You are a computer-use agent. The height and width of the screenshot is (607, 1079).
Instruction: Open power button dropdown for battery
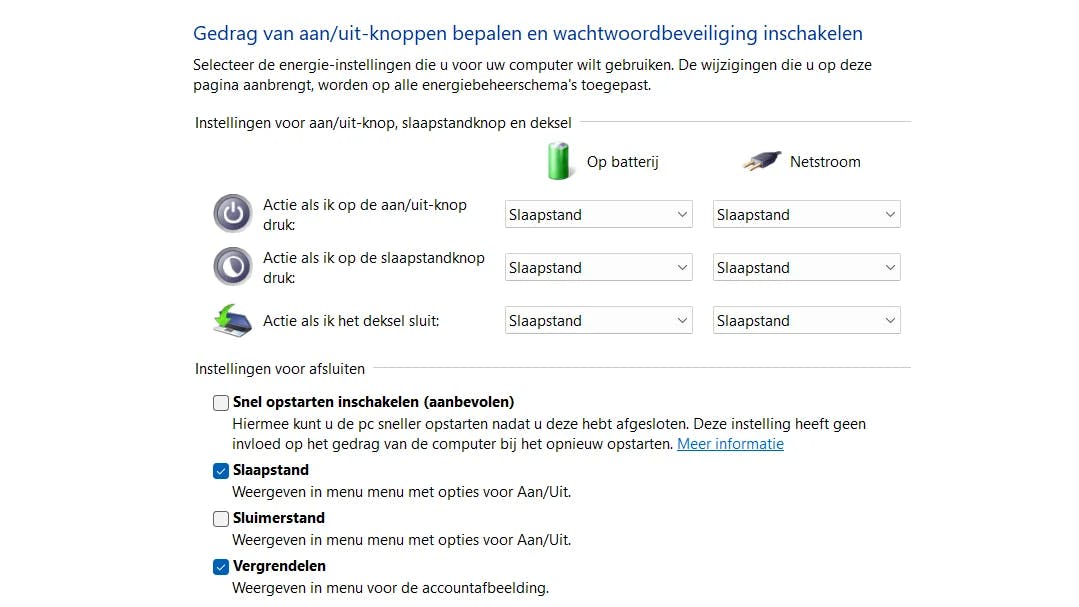point(598,215)
